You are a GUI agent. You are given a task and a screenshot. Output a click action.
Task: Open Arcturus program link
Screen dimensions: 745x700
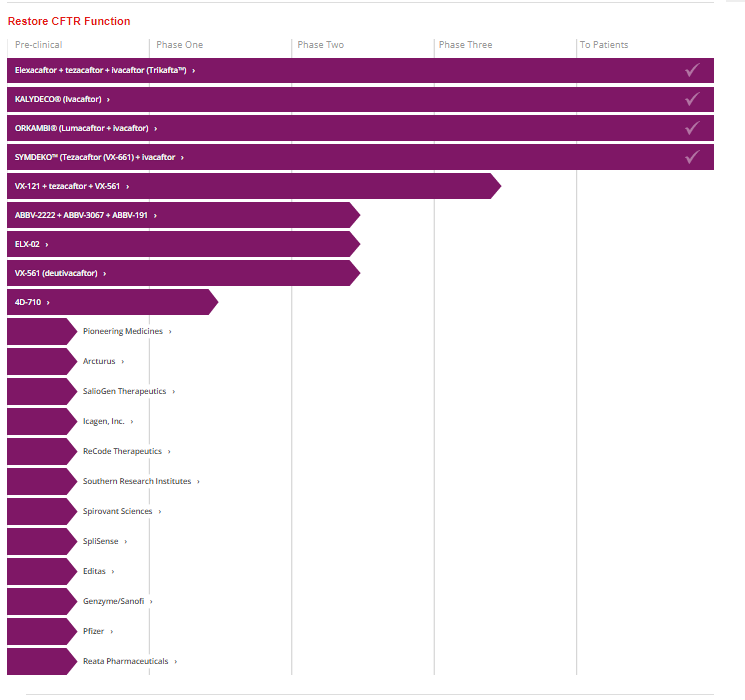coord(99,361)
